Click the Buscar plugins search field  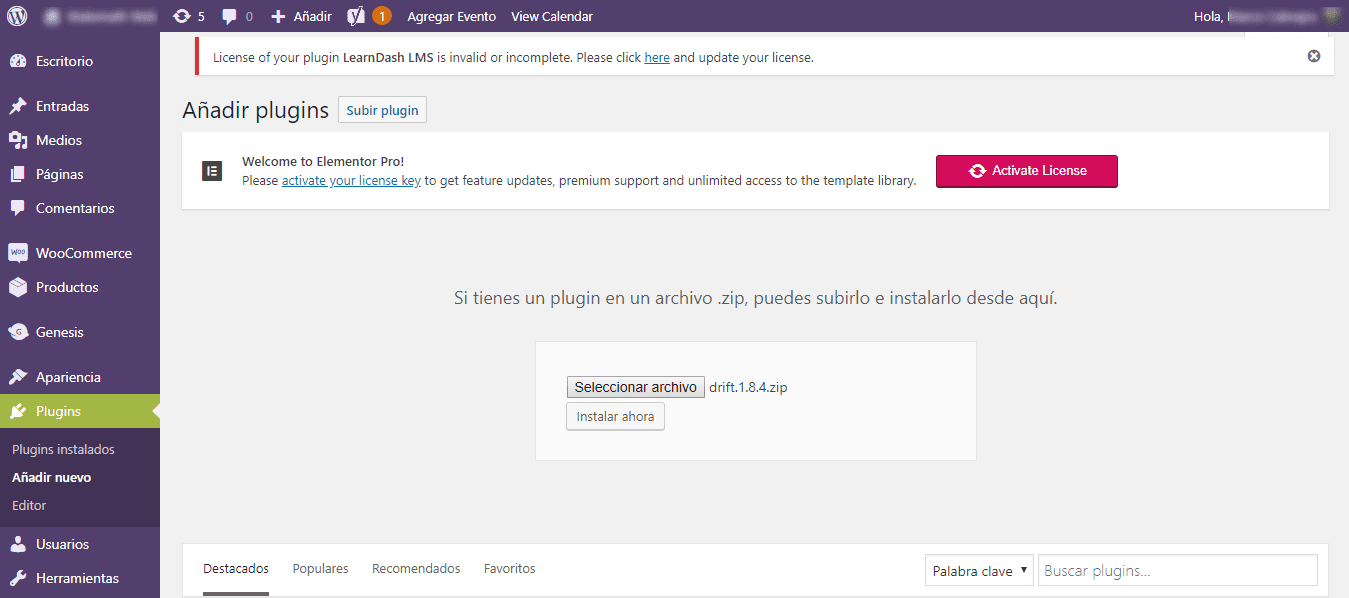(1177, 571)
